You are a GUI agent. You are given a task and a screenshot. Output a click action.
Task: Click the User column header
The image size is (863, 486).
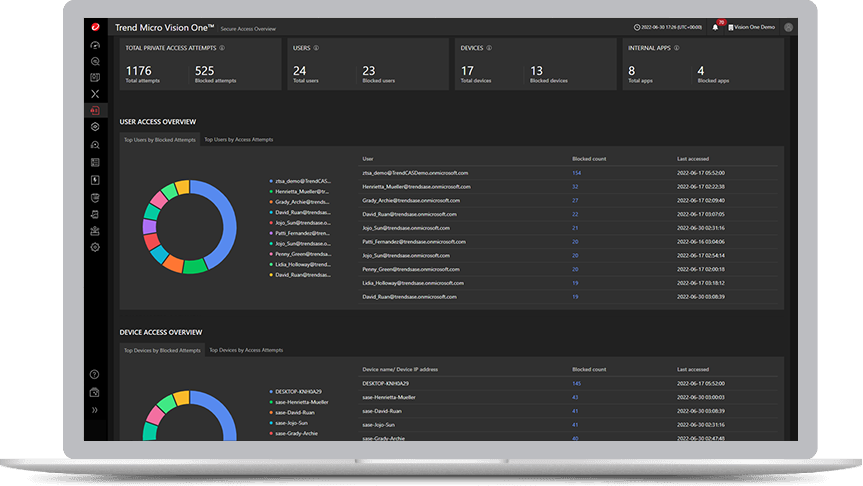pyautogui.click(x=368, y=159)
